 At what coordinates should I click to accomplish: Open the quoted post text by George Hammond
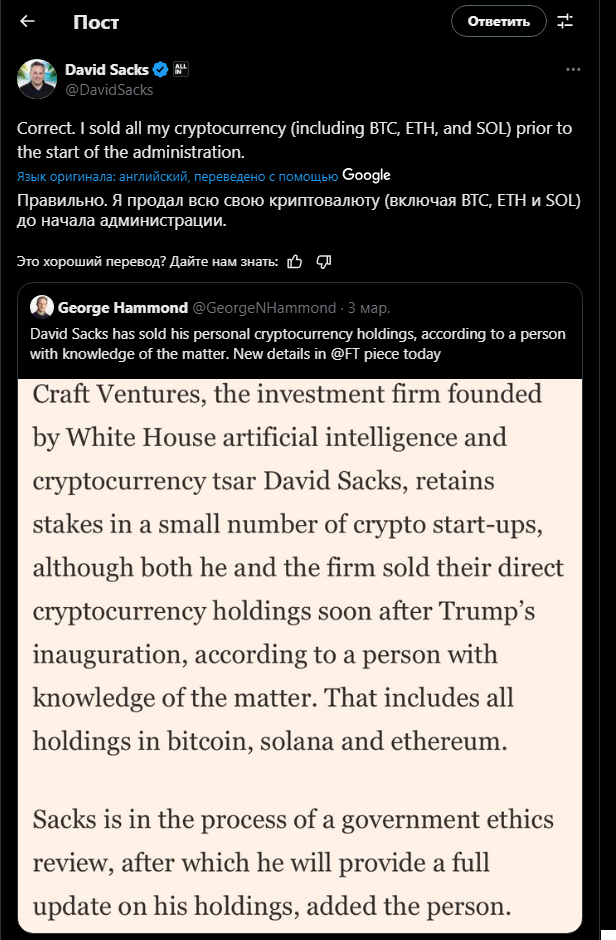(299, 343)
